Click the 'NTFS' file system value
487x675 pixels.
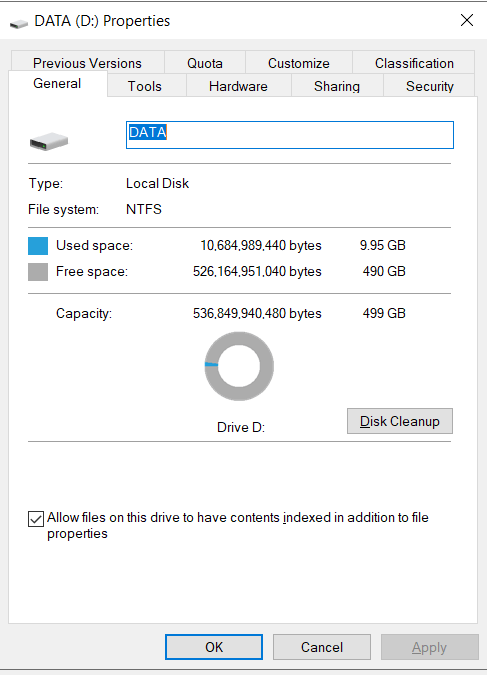click(x=144, y=209)
